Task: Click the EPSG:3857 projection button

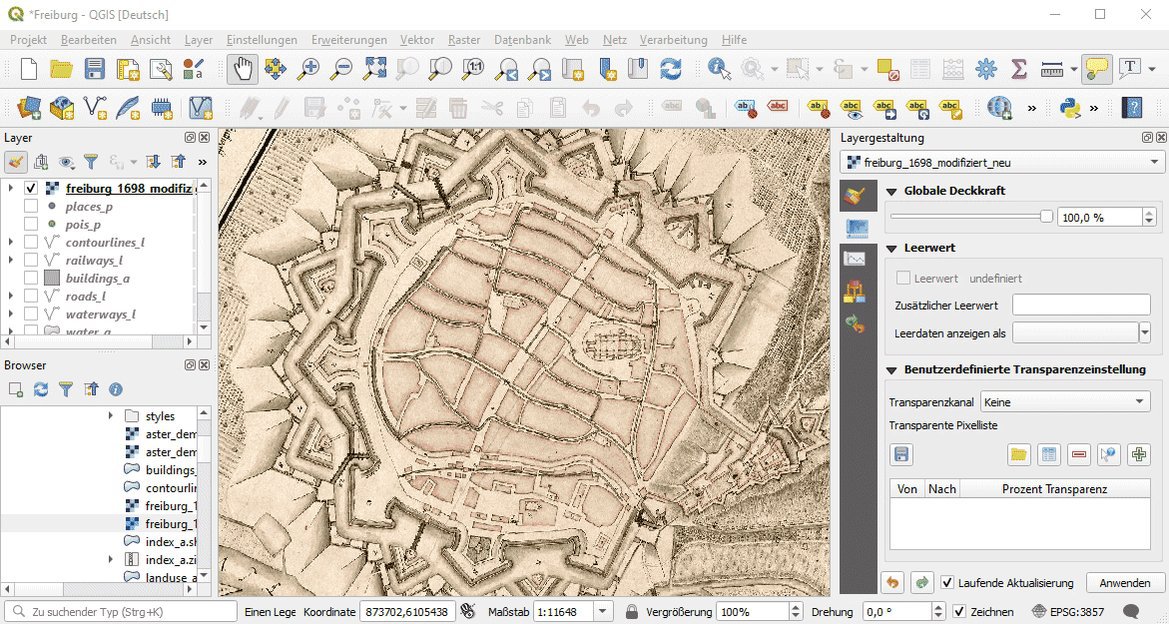Action: click(1068, 612)
